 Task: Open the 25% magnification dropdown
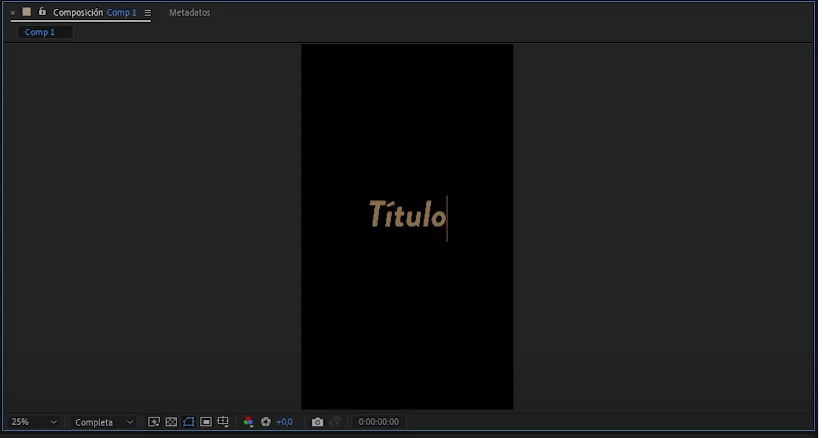[x=34, y=422]
